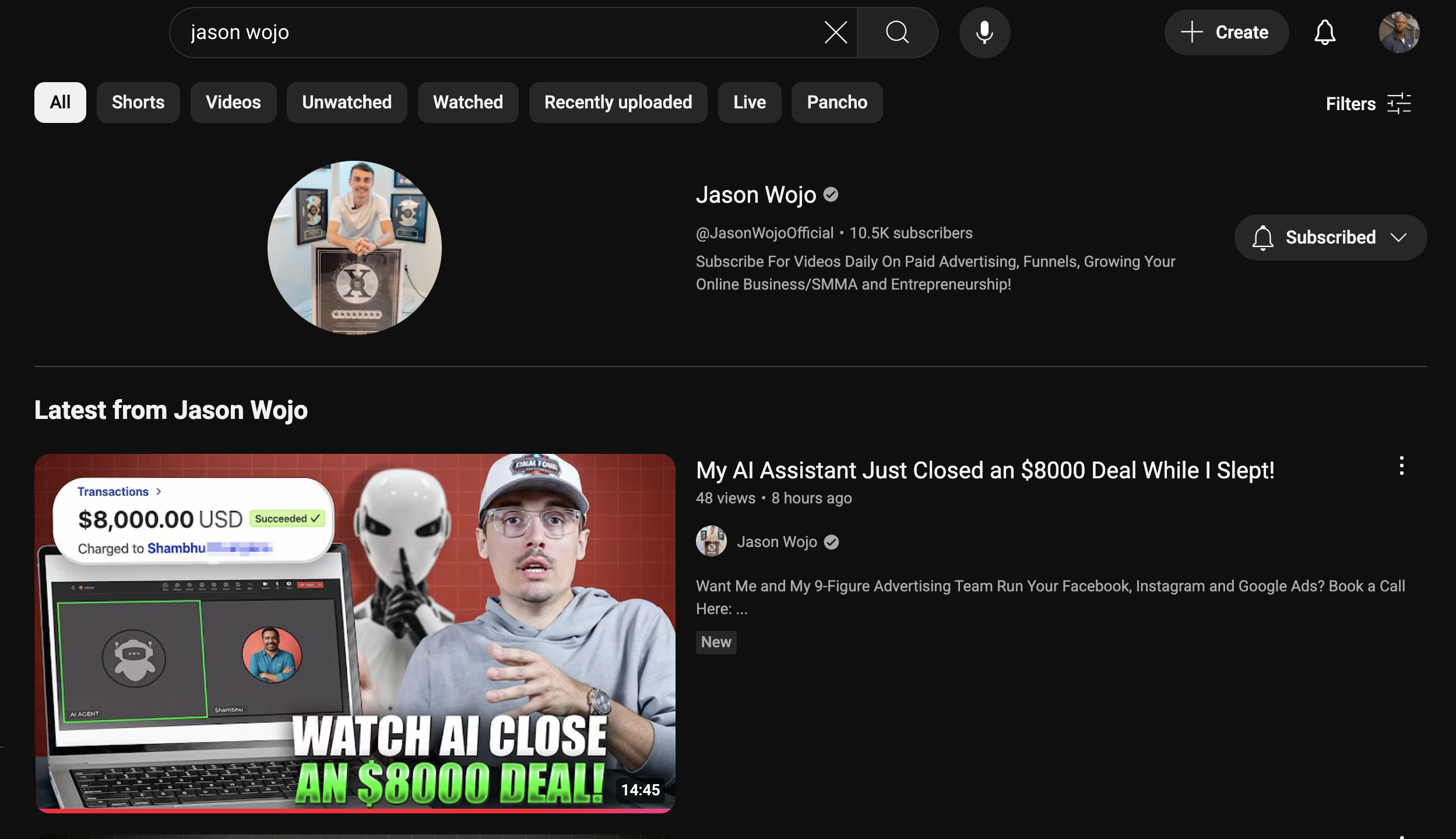
Task: Open notifications bell in top bar
Action: [x=1325, y=33]
